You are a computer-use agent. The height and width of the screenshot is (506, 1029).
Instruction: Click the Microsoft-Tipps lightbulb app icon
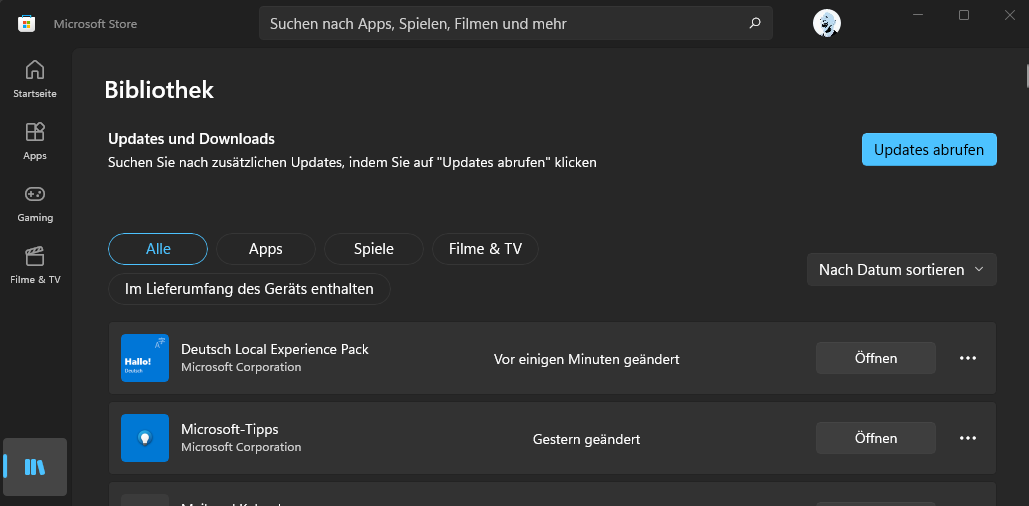coord(145,438)
